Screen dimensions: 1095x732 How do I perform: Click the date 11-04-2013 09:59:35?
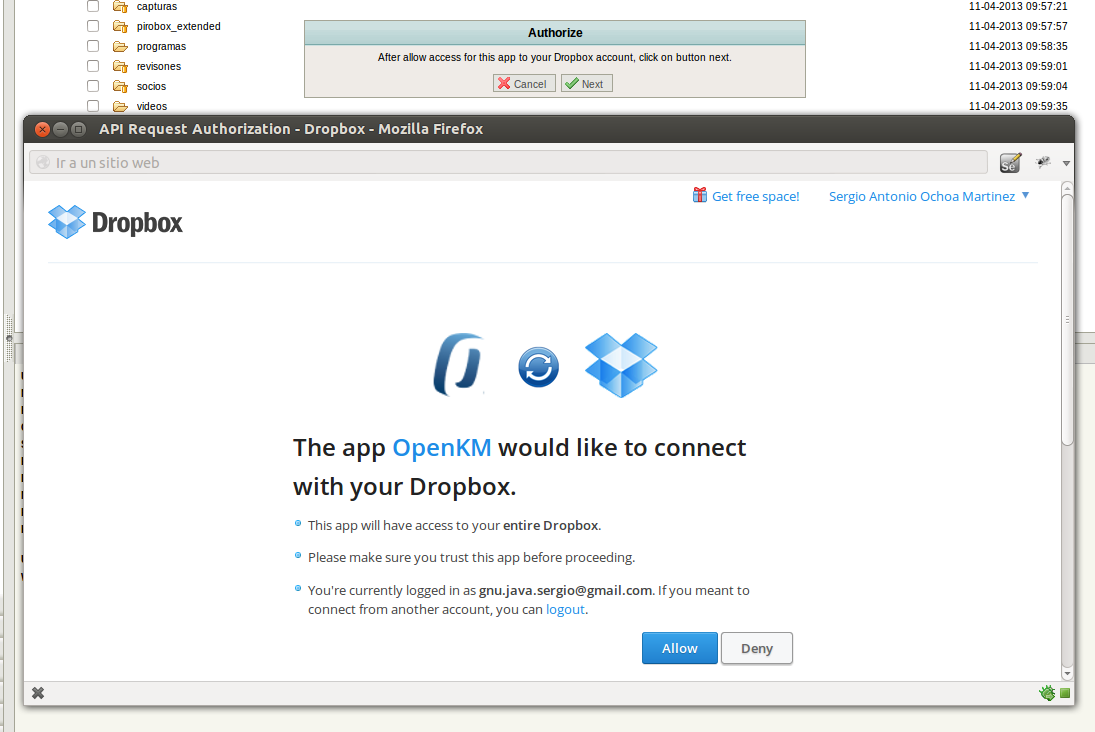pos(1018,106)
